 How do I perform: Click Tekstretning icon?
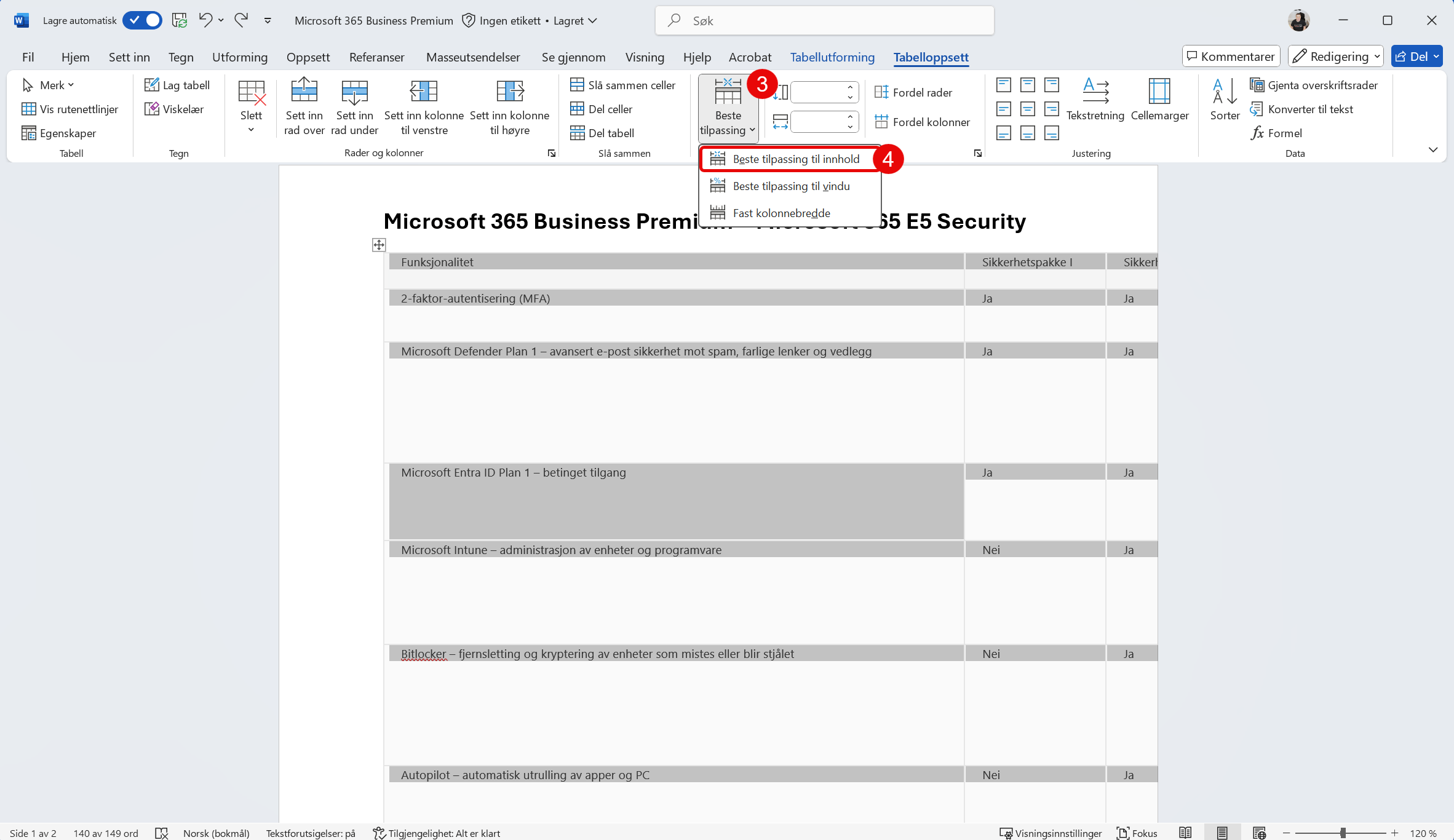[1095, 90]
